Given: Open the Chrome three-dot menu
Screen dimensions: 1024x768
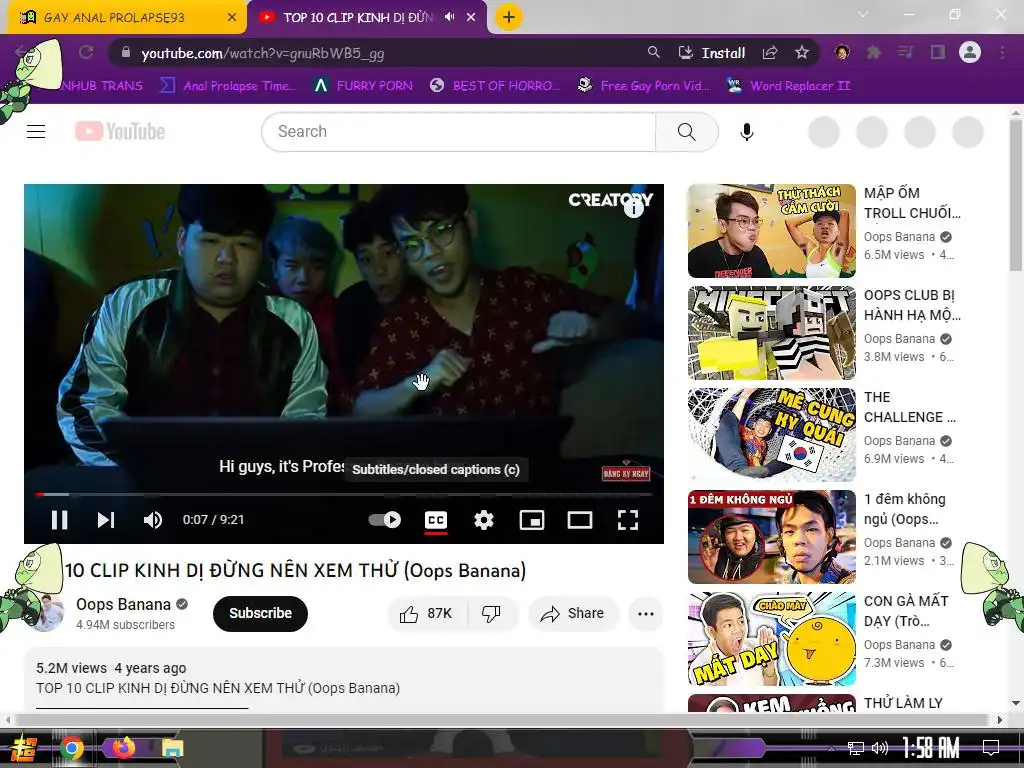Looking at the screenshot, I should click(x=1002, y=52).
